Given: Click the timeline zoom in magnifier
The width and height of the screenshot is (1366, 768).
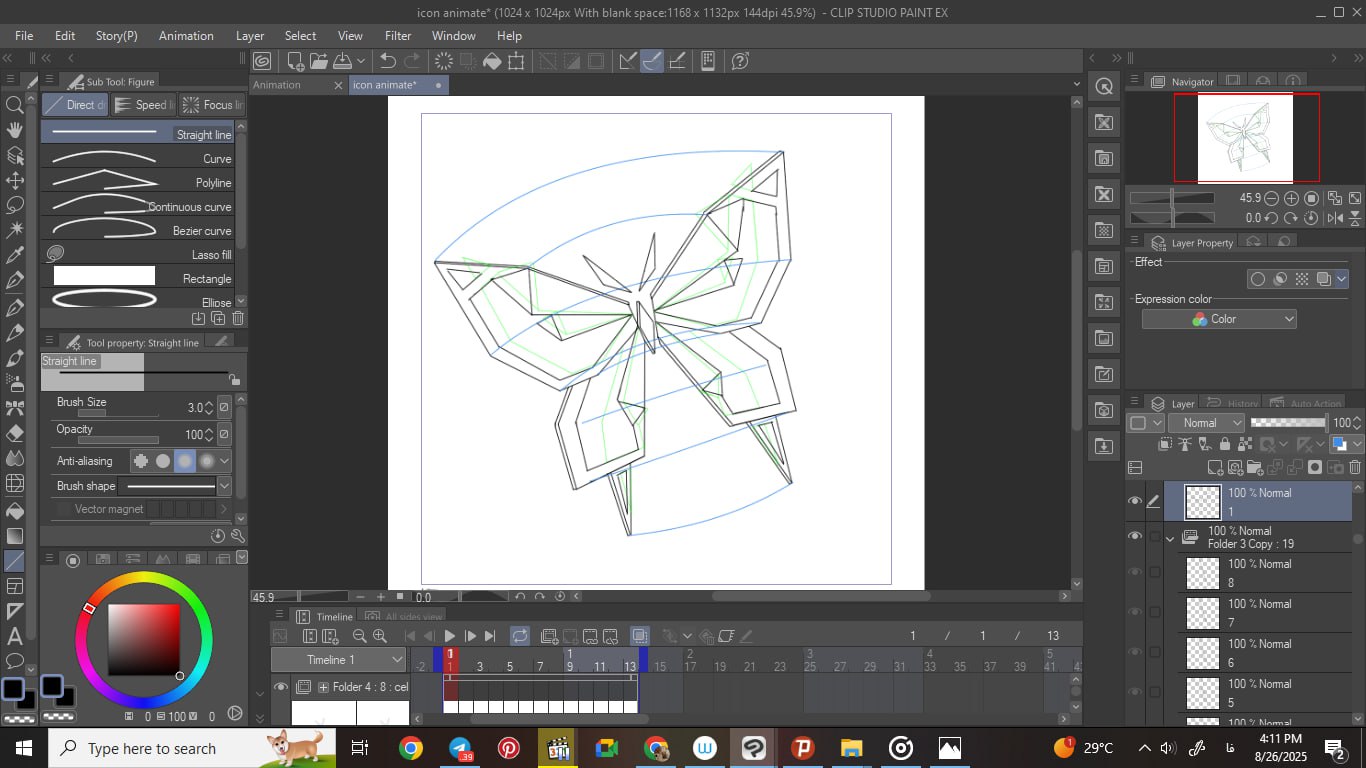Looking at the screenshot, I should click(x=380, y=636).
